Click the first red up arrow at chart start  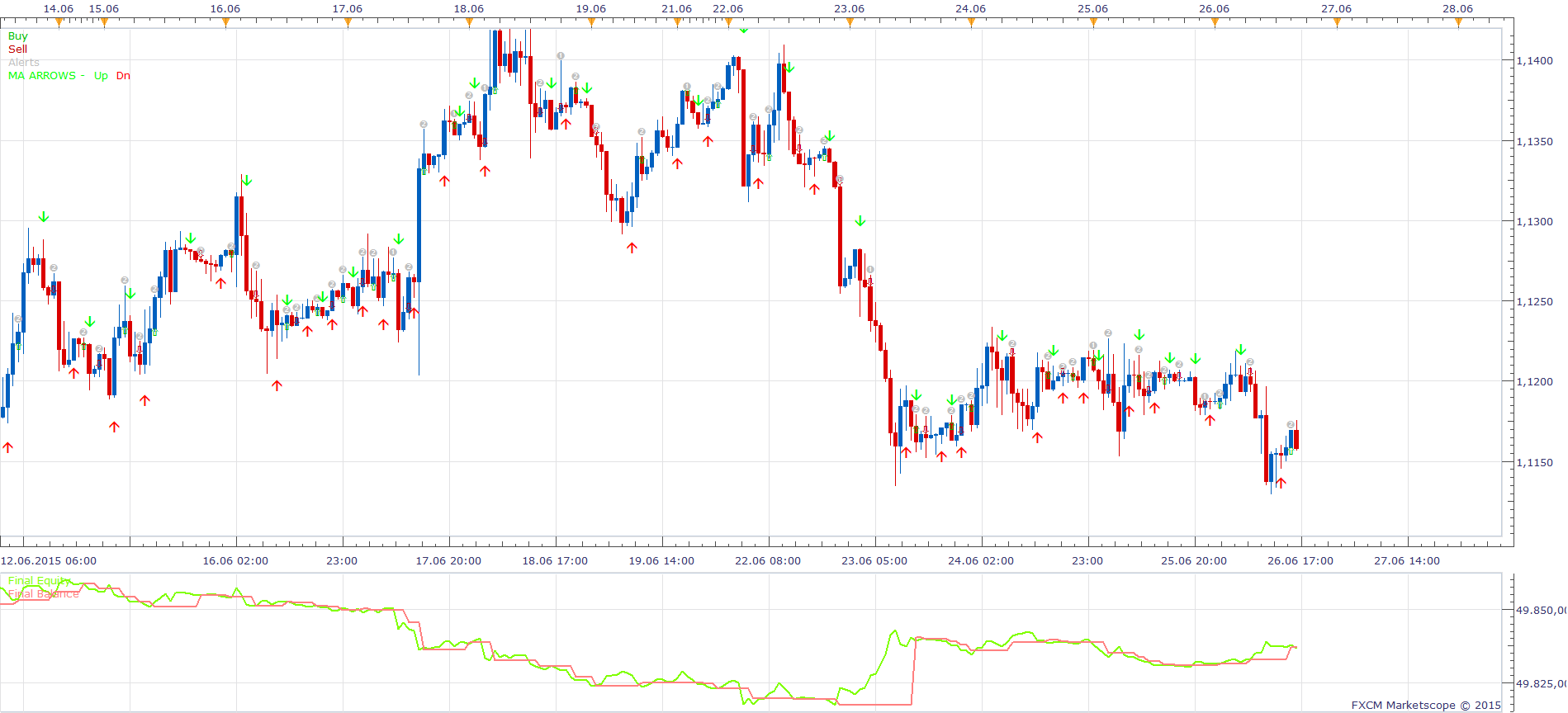tap(8, 447)
